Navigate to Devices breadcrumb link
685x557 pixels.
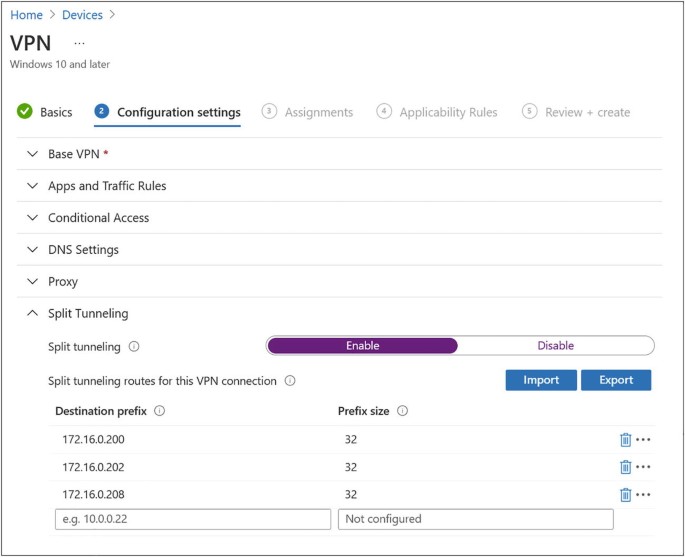83,15
